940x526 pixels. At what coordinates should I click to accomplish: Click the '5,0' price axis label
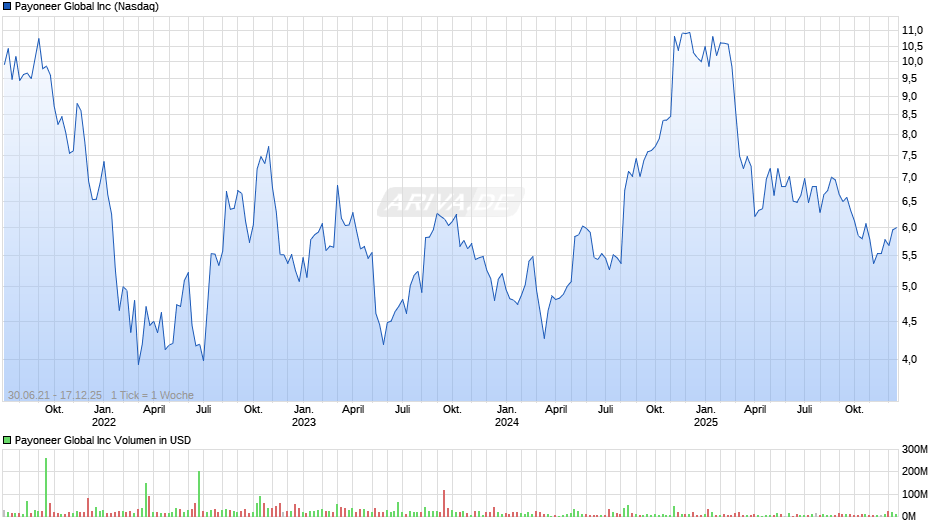point(909,287)
